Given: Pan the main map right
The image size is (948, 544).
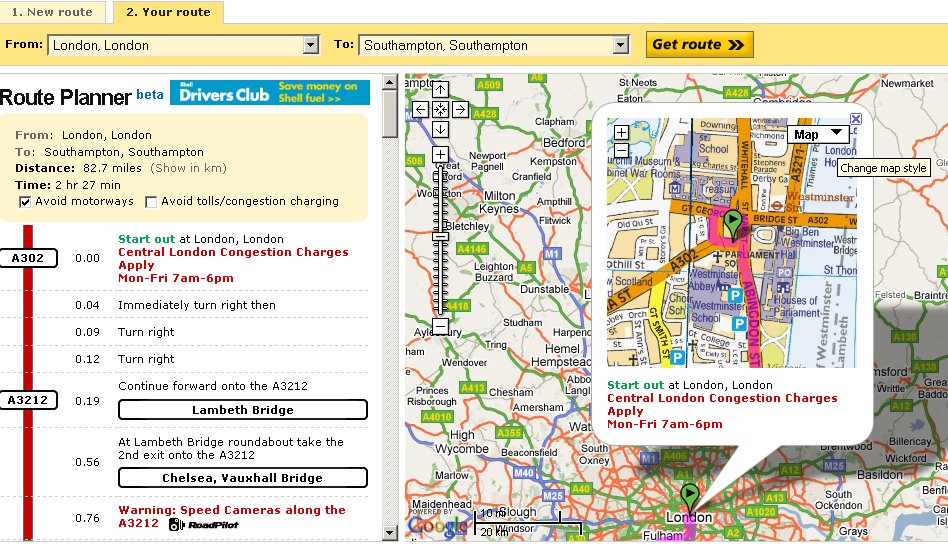Looking at the screenshot, I should [x=460, y=109].
